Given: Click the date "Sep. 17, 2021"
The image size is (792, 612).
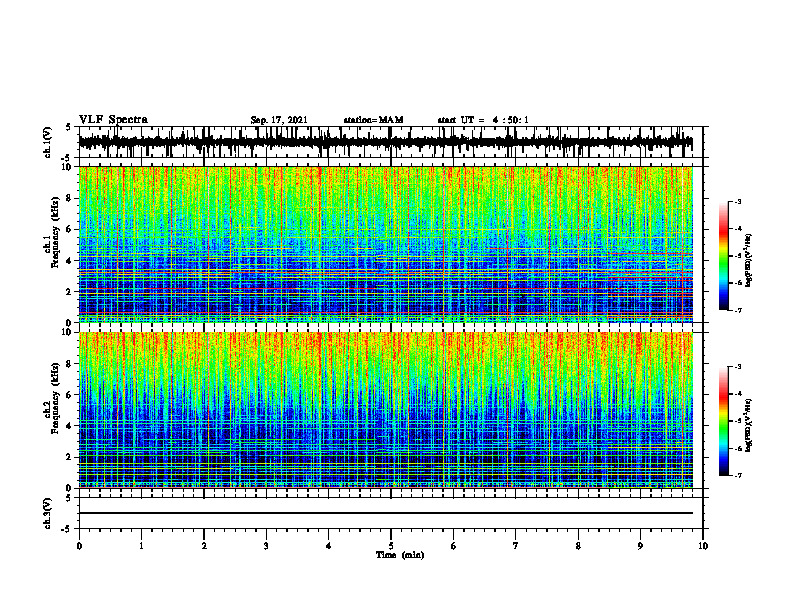Looking at the screenshot, I should pos(279,120).
